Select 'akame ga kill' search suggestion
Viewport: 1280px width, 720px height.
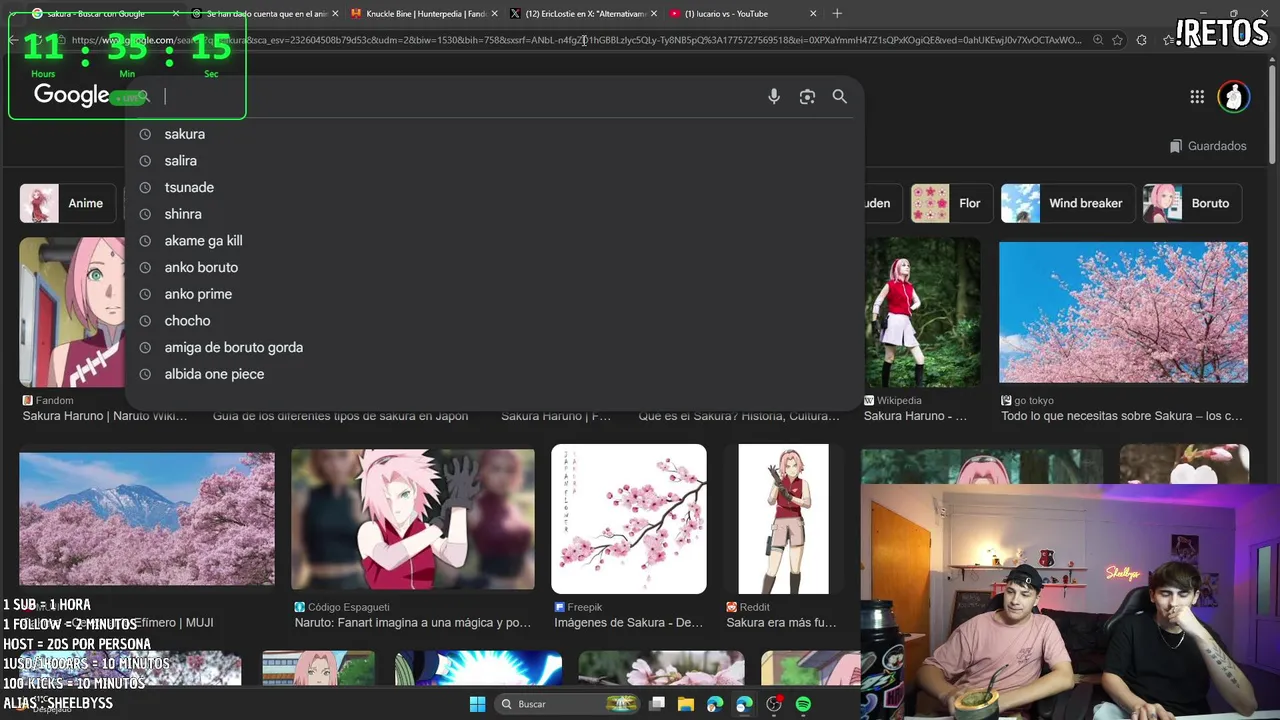pos(203,241)
